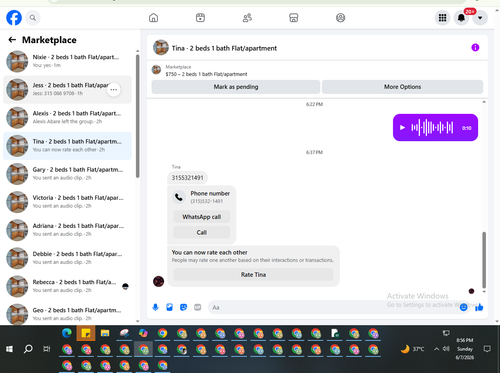Open the Rebecca conversation

click(67, 286)
